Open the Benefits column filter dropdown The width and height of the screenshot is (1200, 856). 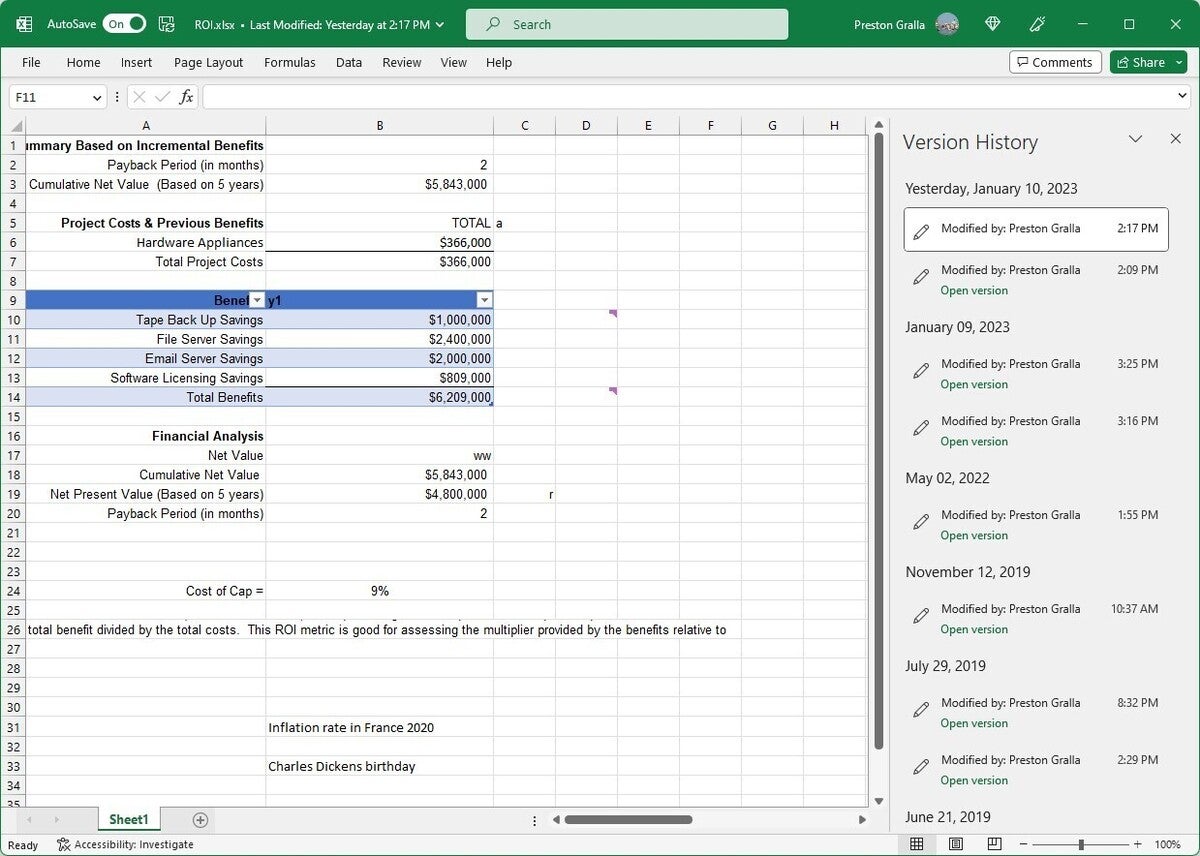point(256,300)
